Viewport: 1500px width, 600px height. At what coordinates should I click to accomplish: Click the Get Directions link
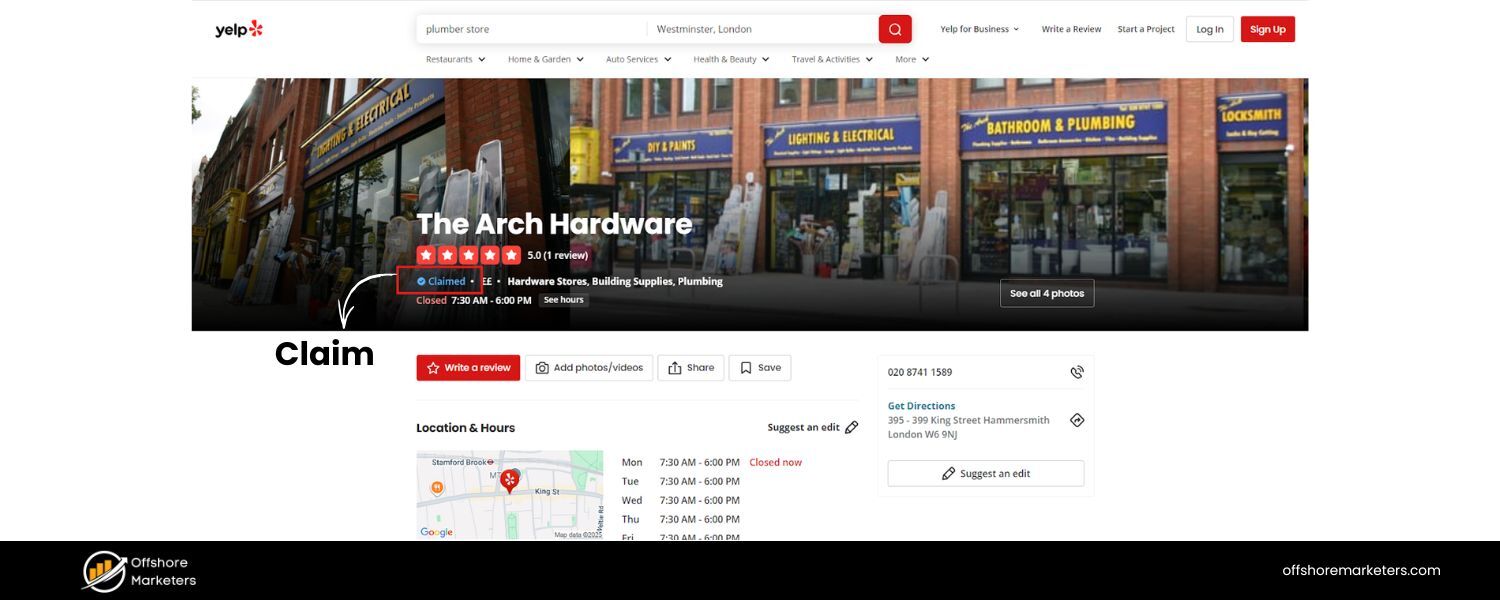pos(921,405)
